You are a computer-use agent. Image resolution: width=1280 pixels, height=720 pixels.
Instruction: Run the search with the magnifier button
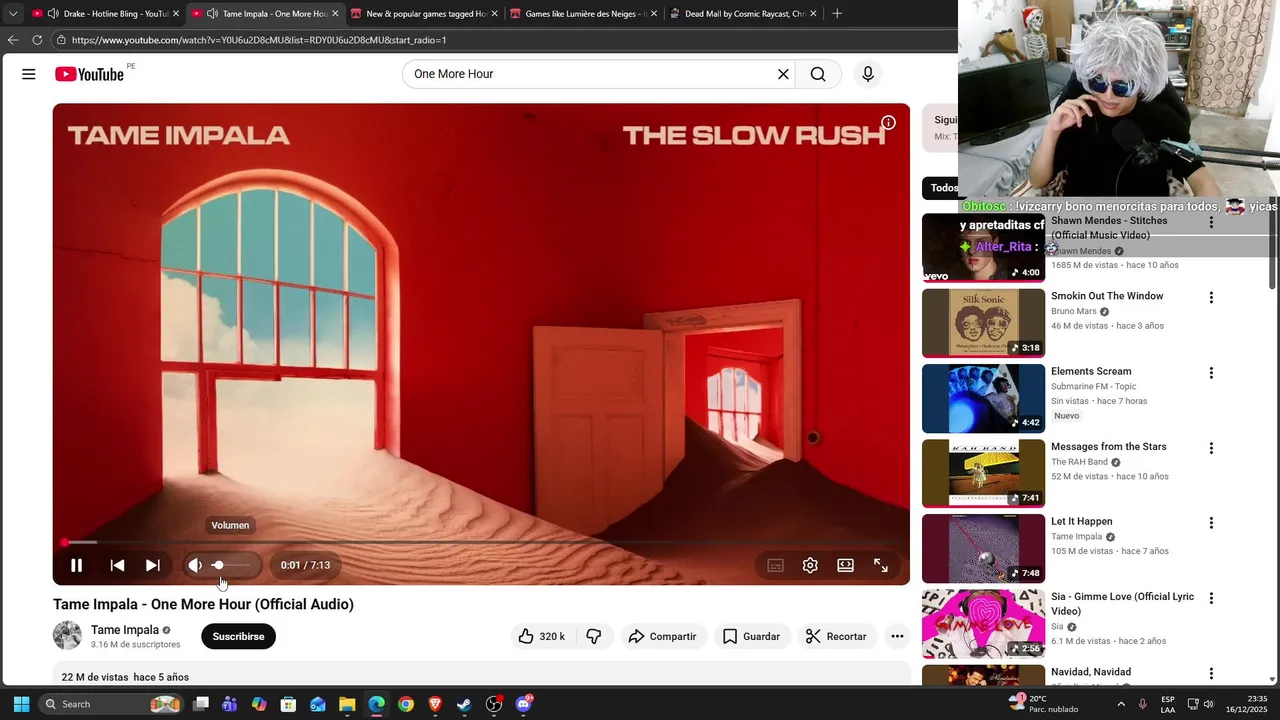(x=818, y=74)
